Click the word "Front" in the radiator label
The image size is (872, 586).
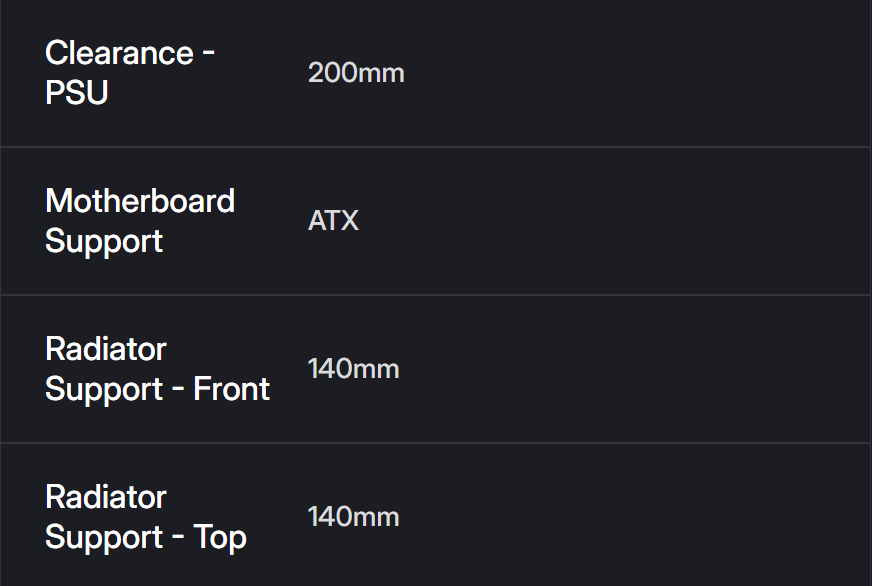pyautogui.click(x=232, y=389)
